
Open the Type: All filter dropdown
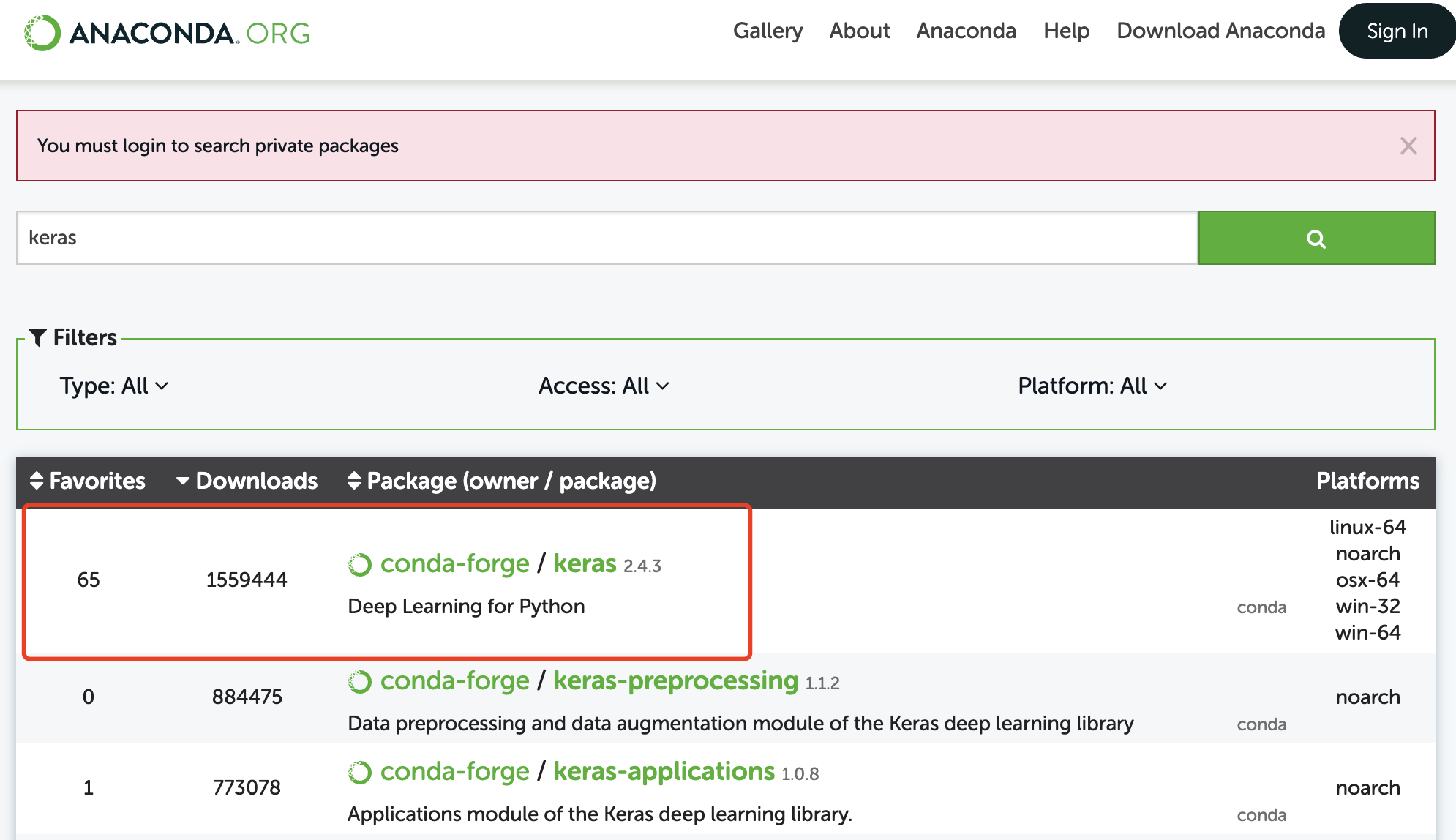coord(114,386)
